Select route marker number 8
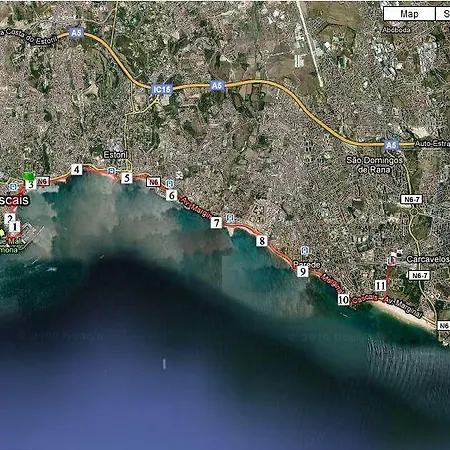The image size is (450, 450). point(262,241)
